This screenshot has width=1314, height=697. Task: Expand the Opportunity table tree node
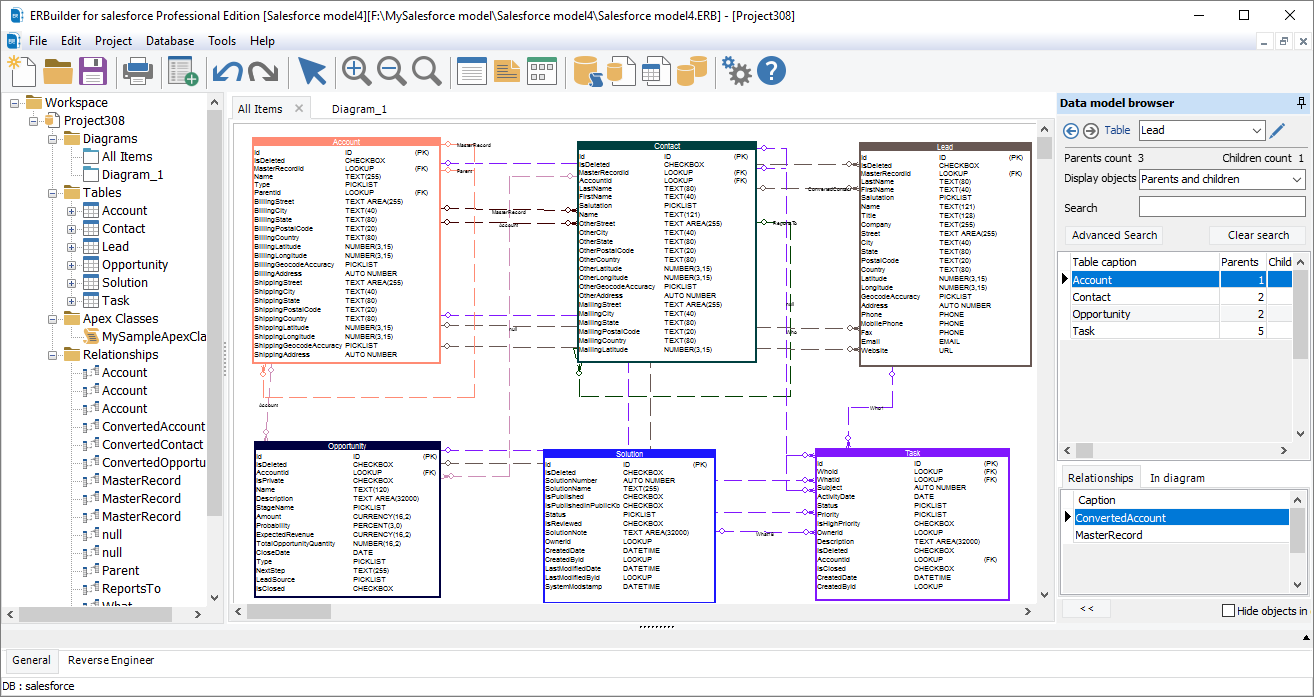[71, 265]
